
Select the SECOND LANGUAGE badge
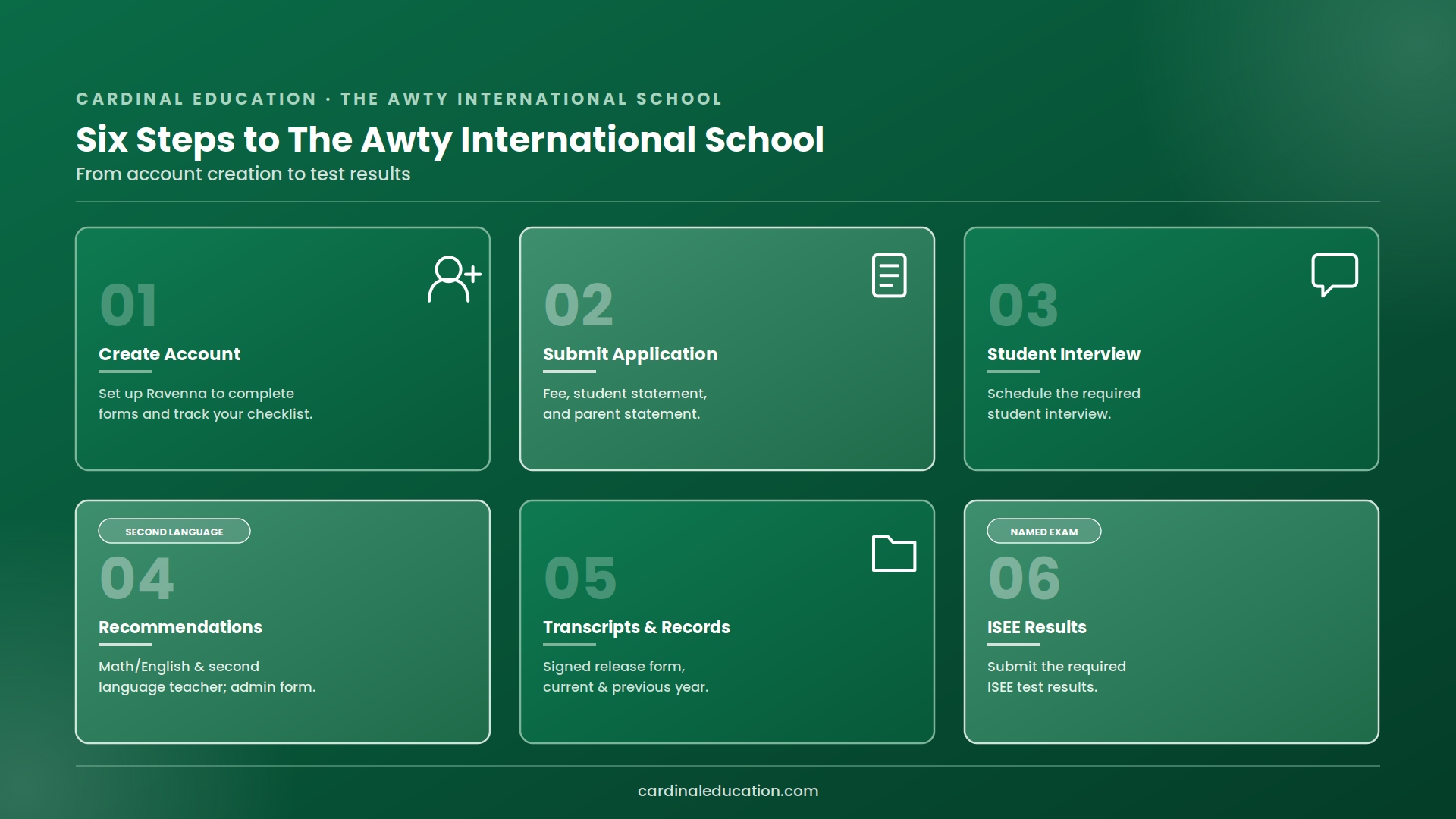(174, 531)
